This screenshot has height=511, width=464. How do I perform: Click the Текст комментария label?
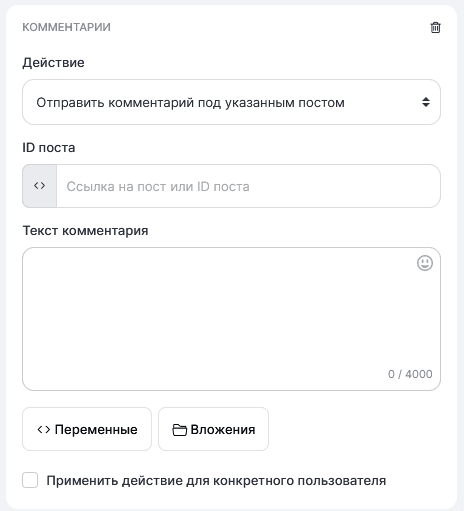pyautogui.click(x=85, y=231)
